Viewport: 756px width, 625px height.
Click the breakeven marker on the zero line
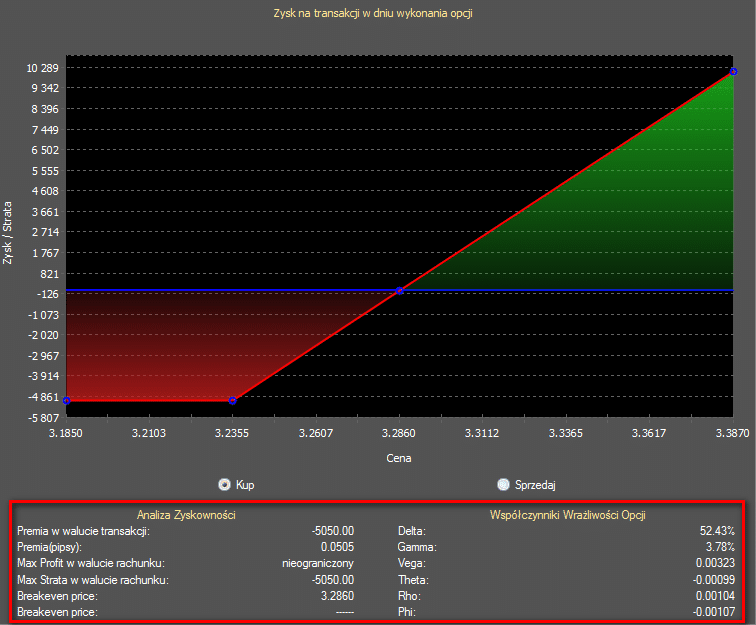click(400, 291)
